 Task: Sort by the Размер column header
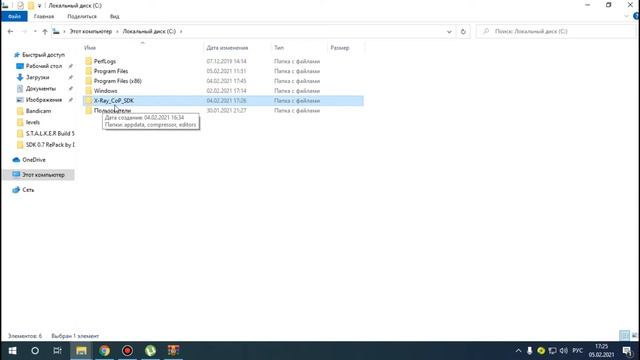pos(340,48)
